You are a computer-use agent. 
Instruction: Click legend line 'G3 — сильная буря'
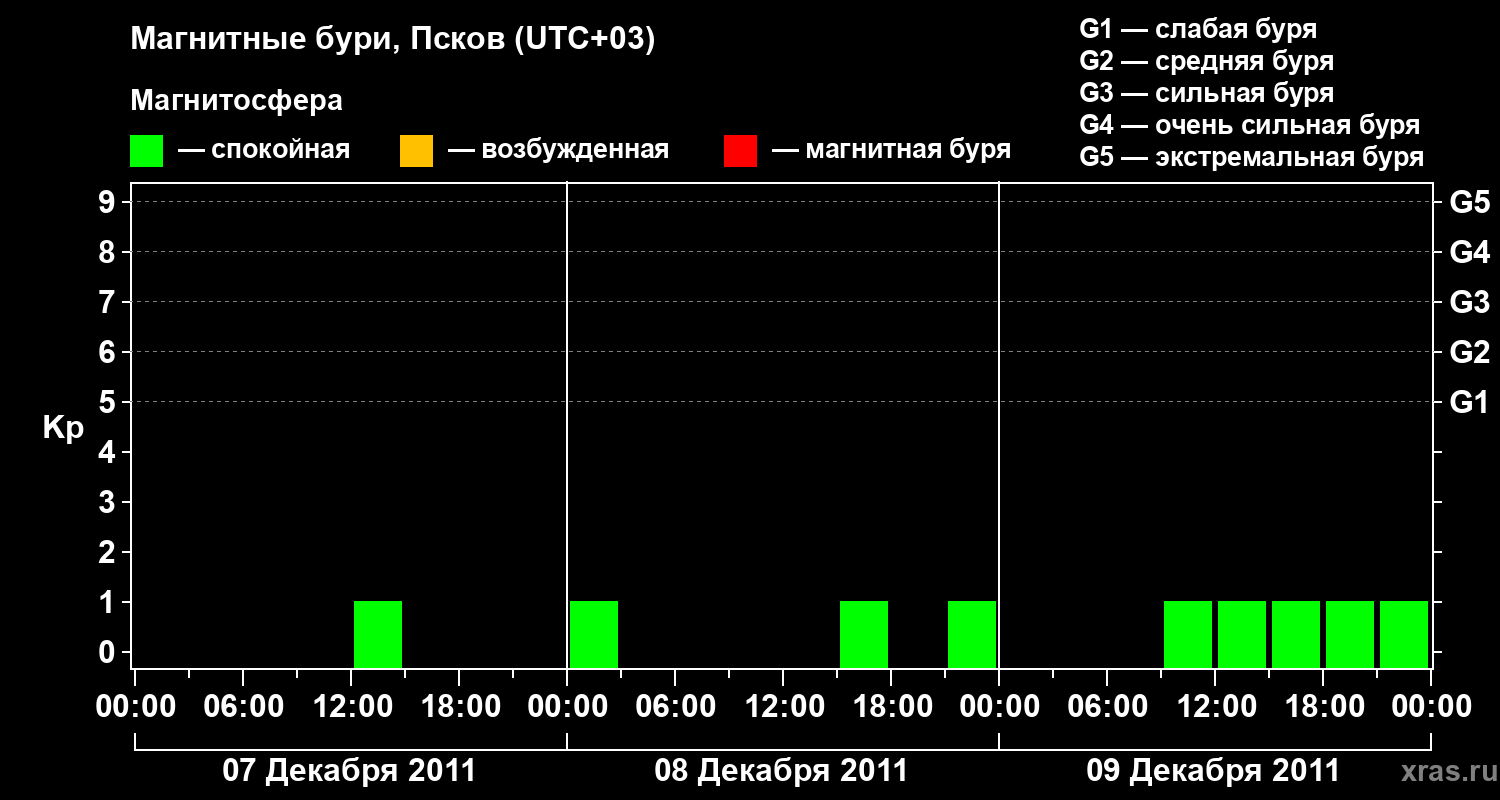[1206, 92]
